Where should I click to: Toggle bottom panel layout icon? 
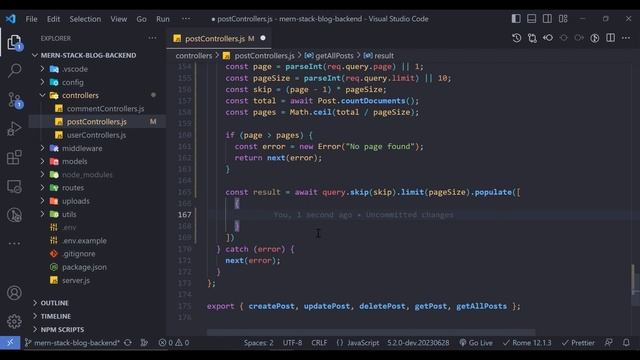point(531,19)
